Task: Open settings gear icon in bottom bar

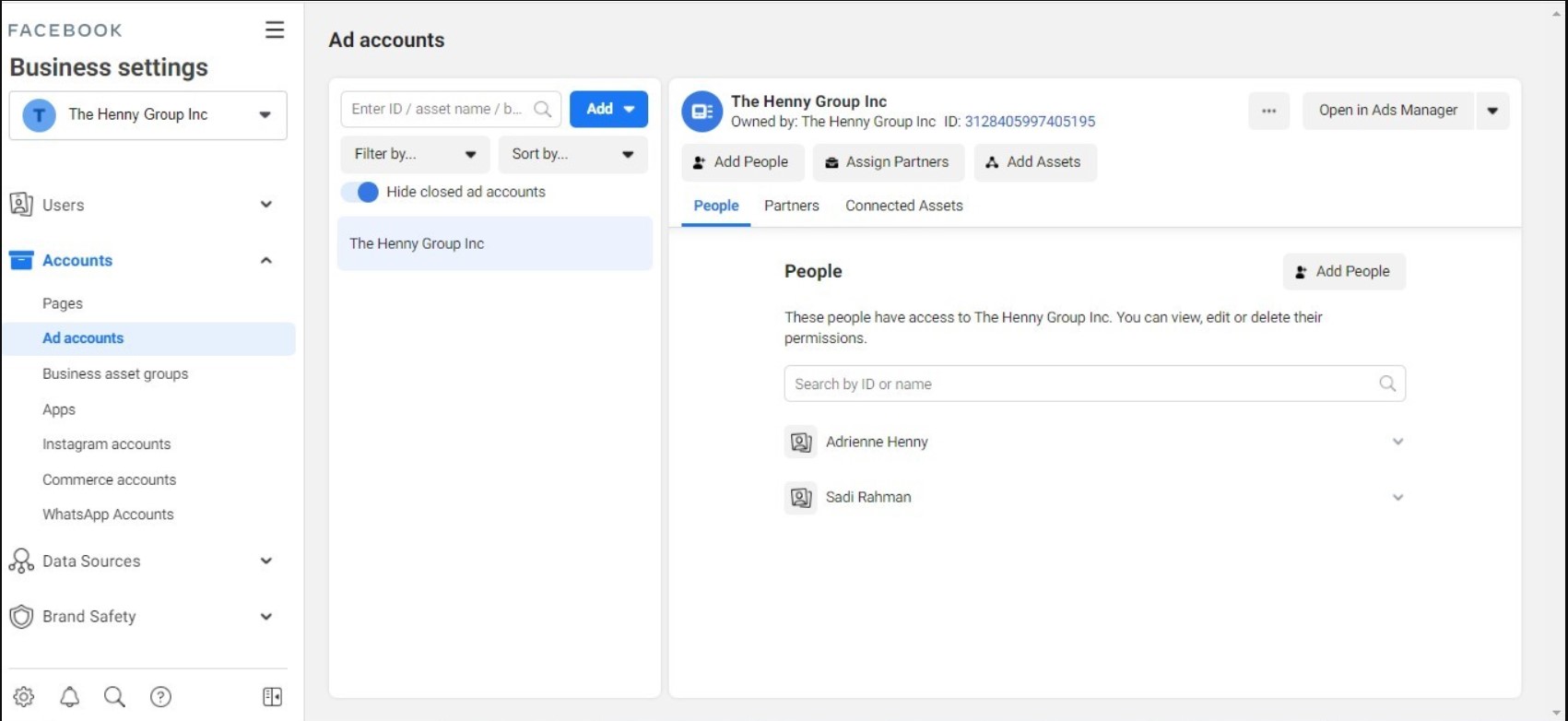Action: (24, 697)
